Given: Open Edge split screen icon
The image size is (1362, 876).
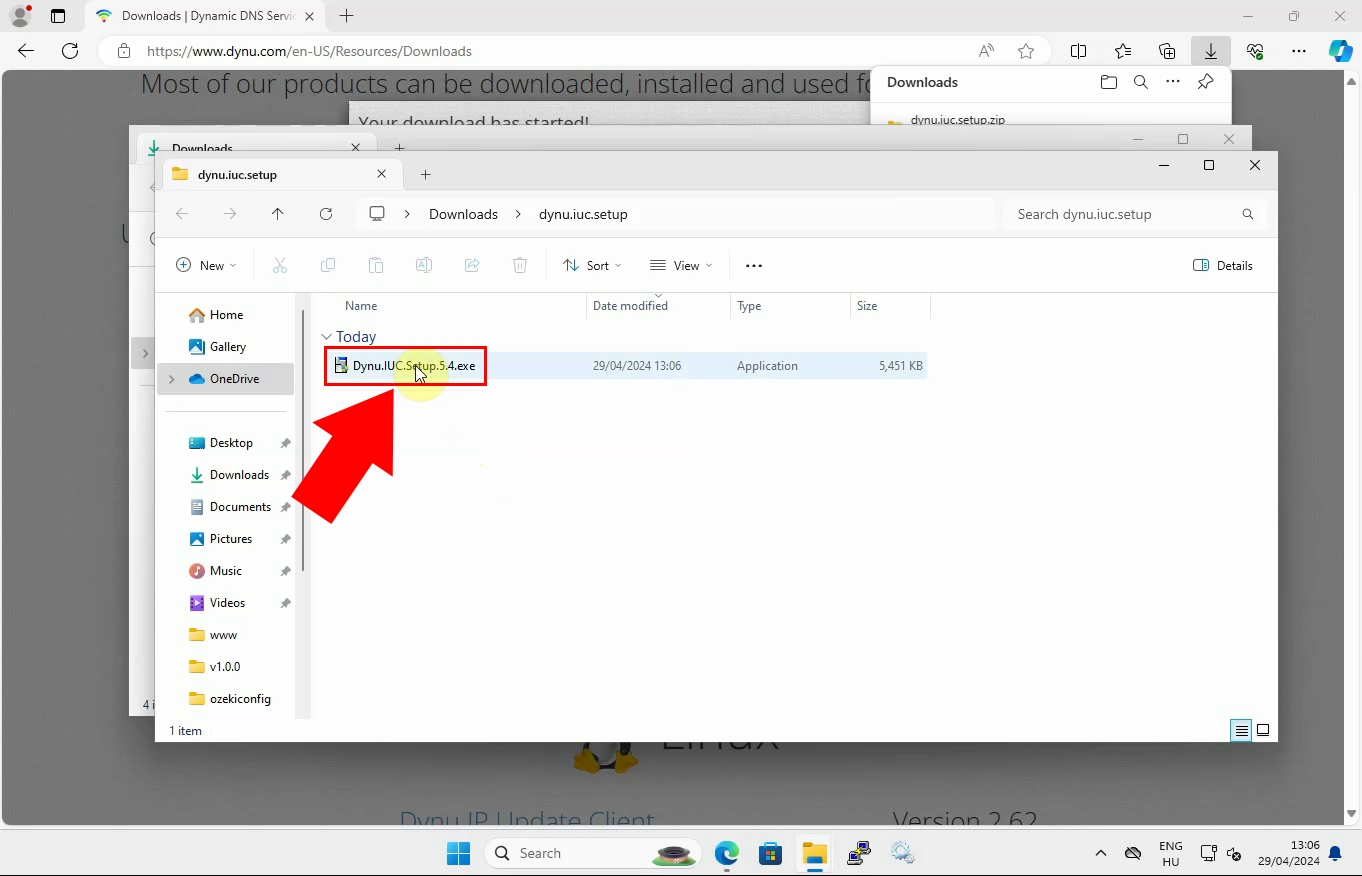Looking at the screenshot, I should (x=1079, y=51).
